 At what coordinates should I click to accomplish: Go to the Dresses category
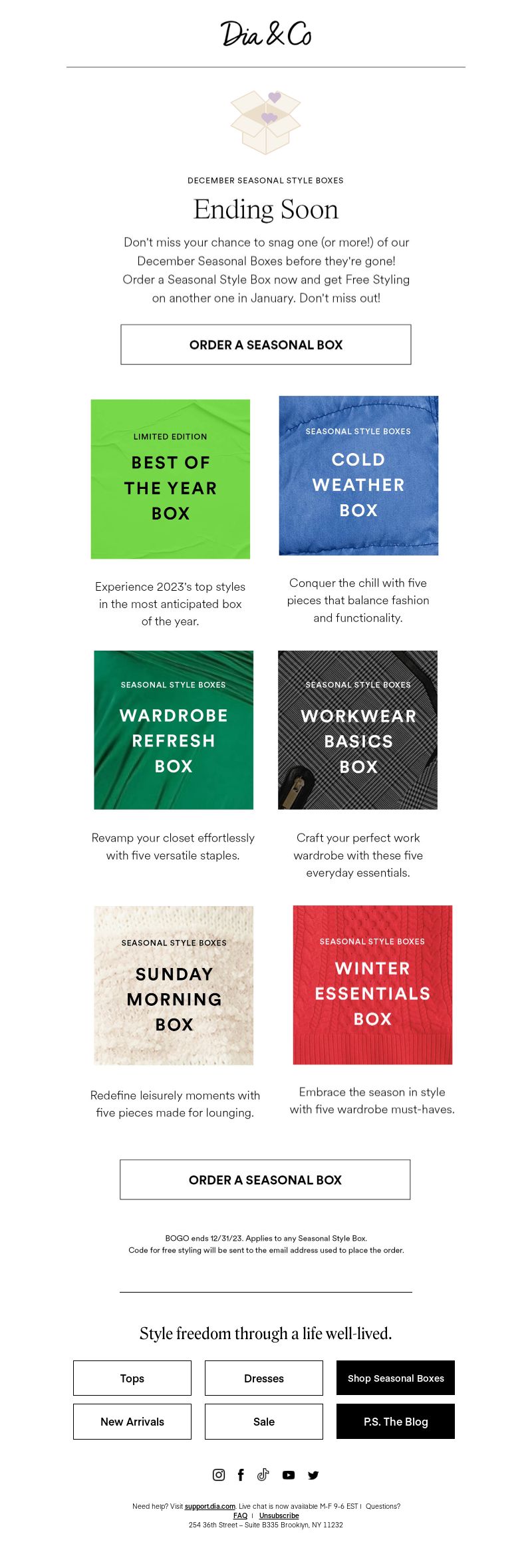pyautogui.click(x=264, y=1378)
